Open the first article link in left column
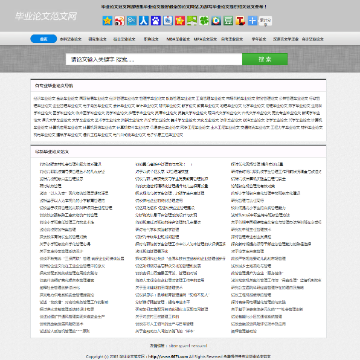This screenshot has height=360, width=360. (71, 164)
